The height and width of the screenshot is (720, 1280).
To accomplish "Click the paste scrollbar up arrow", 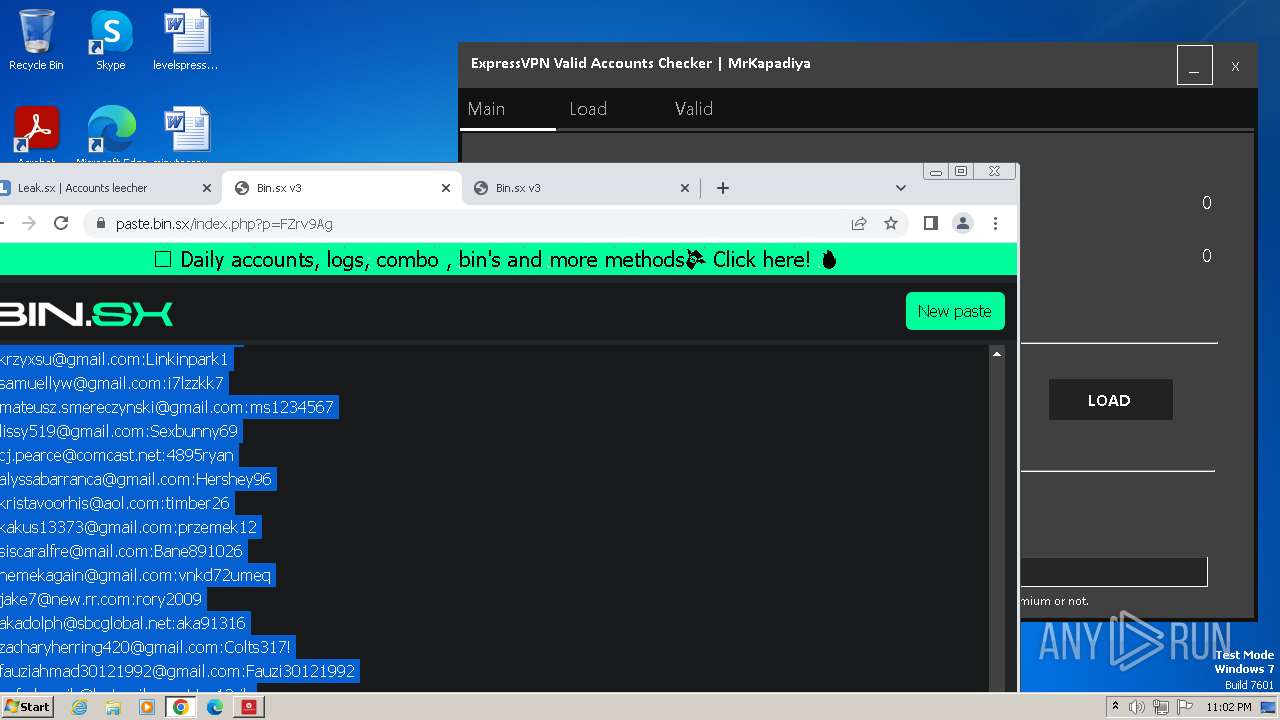I will click(996, 354).
